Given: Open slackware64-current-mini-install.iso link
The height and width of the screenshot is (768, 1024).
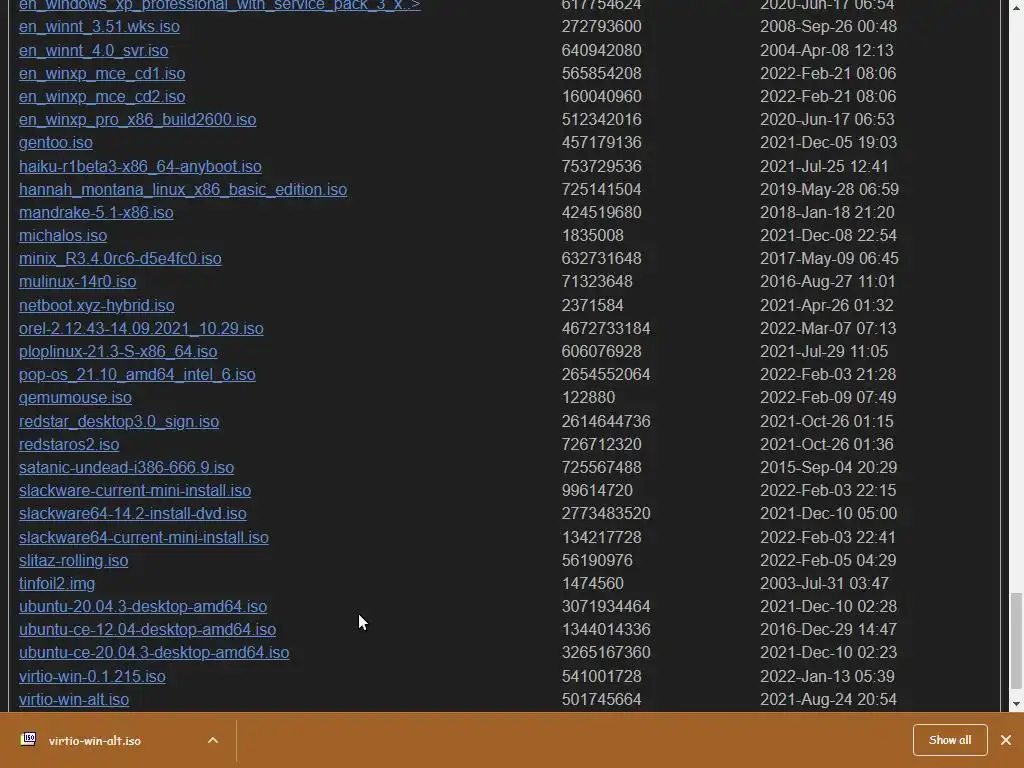Looking at the screenshot, I should tap(144, 537).
